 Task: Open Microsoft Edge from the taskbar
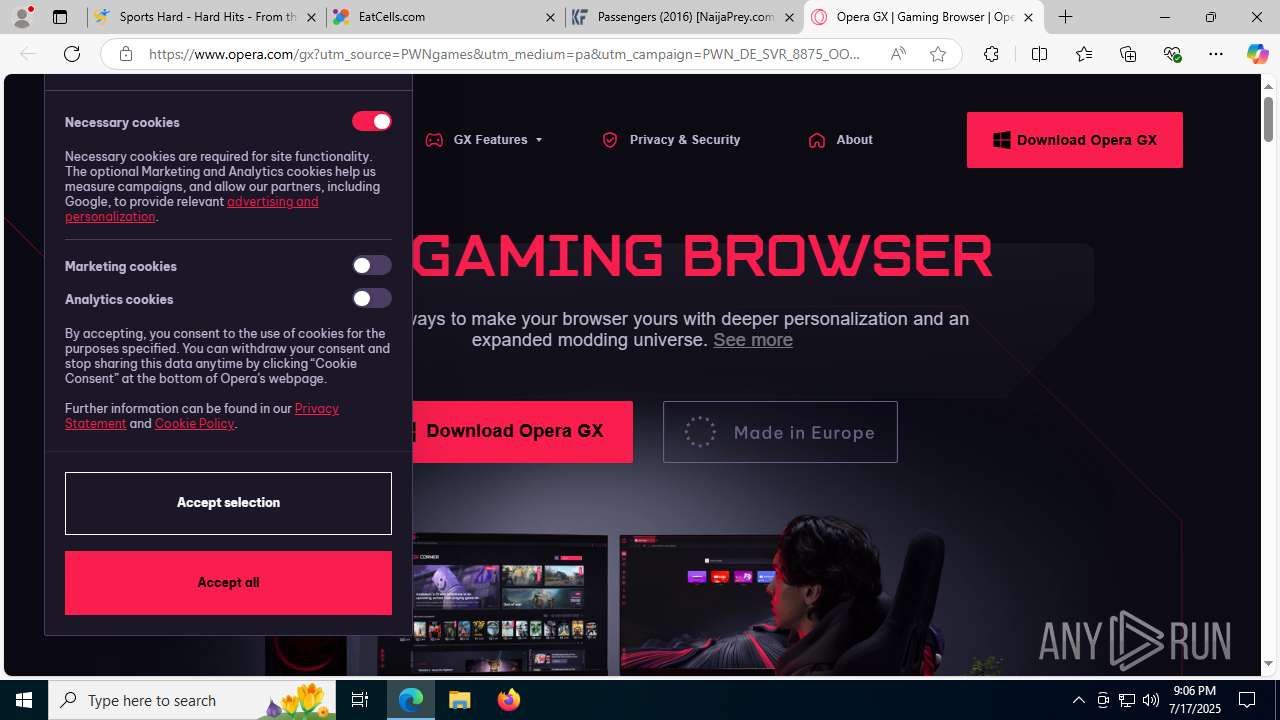point(411,700)
